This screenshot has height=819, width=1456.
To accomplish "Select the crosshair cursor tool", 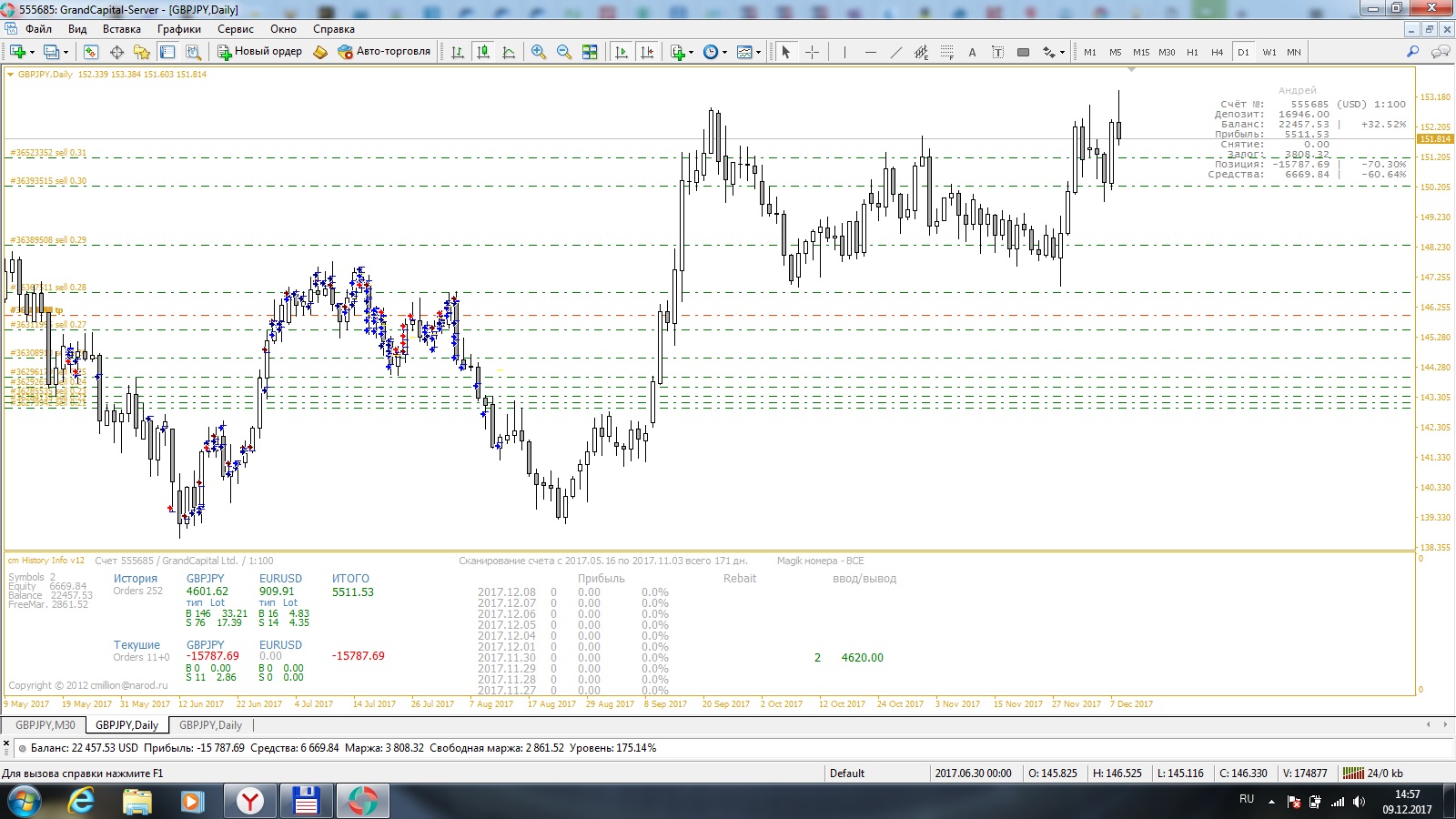I will coord(813,52).
